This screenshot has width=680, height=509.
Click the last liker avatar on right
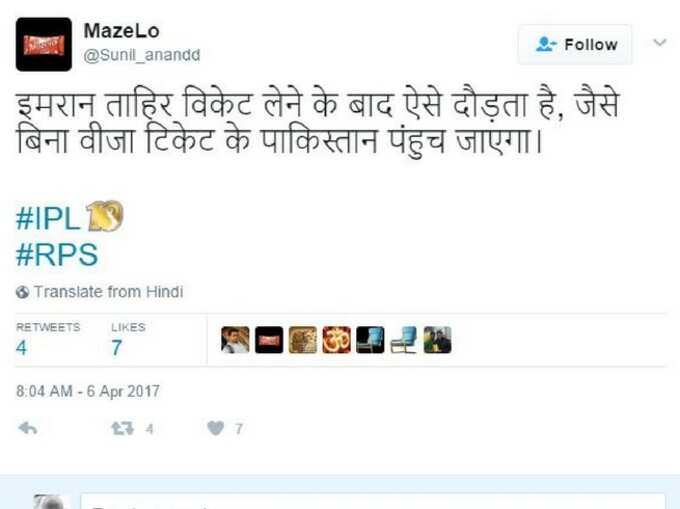click(x=437, y=340)
